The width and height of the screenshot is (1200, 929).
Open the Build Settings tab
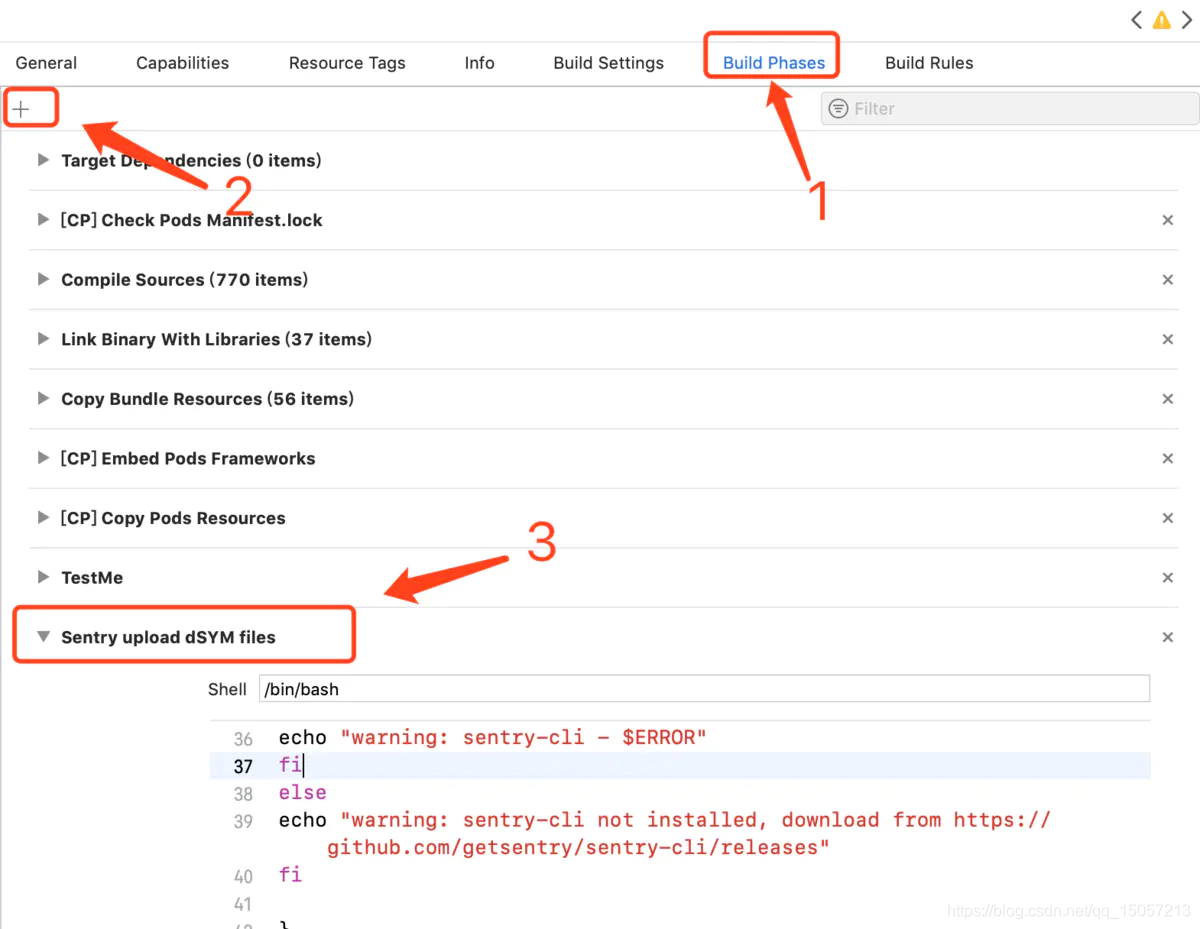(x=608, y=63)
